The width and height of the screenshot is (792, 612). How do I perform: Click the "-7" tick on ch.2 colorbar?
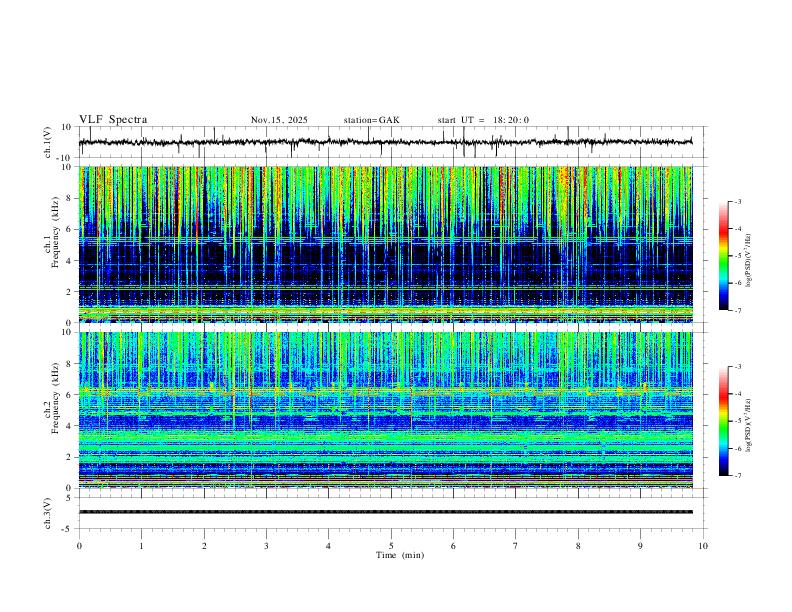click(738, 476)
